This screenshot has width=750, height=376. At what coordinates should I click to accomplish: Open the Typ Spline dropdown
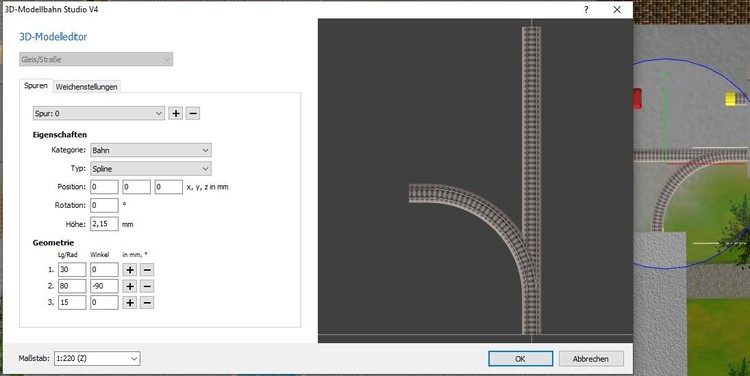pyautogui.click(x=151, y=169)
